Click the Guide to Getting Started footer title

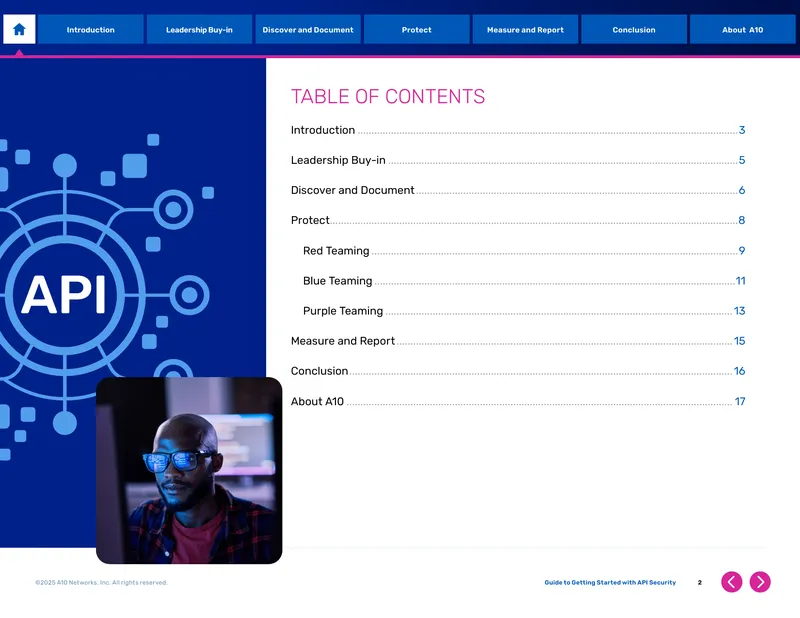point(610,582)
